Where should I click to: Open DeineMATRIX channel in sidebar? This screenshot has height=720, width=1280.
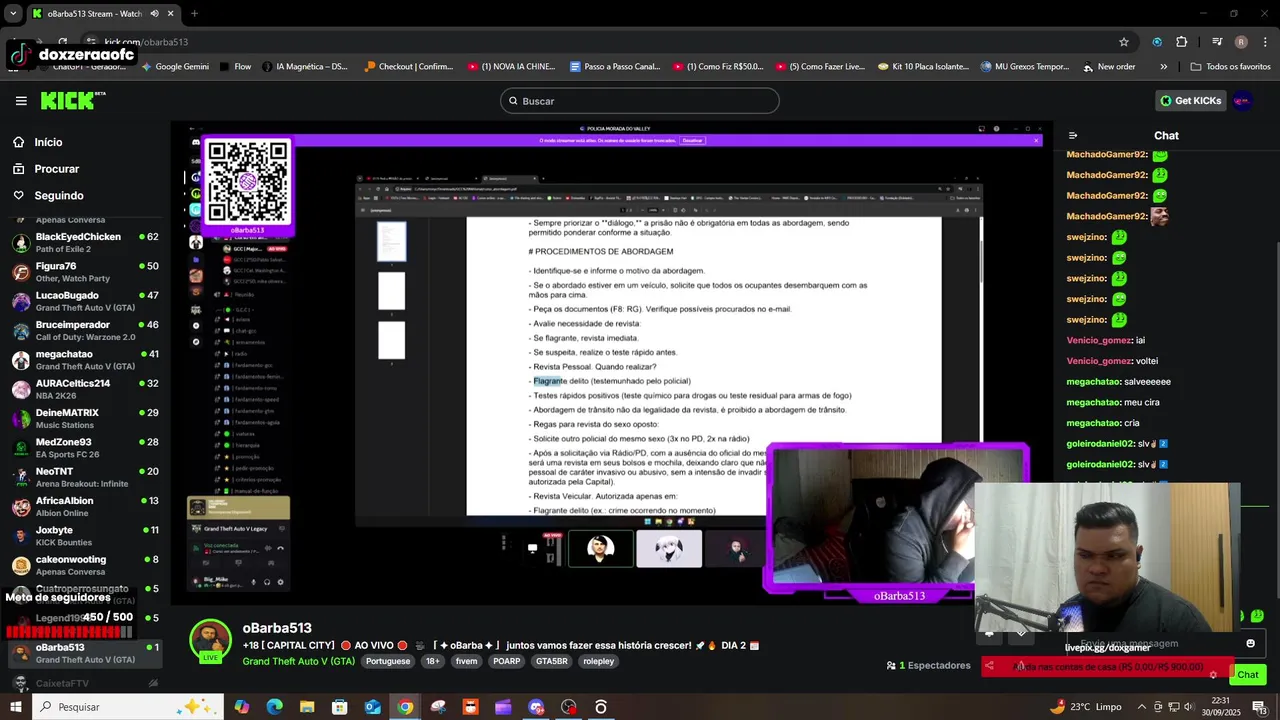click(x=84, y=418)
